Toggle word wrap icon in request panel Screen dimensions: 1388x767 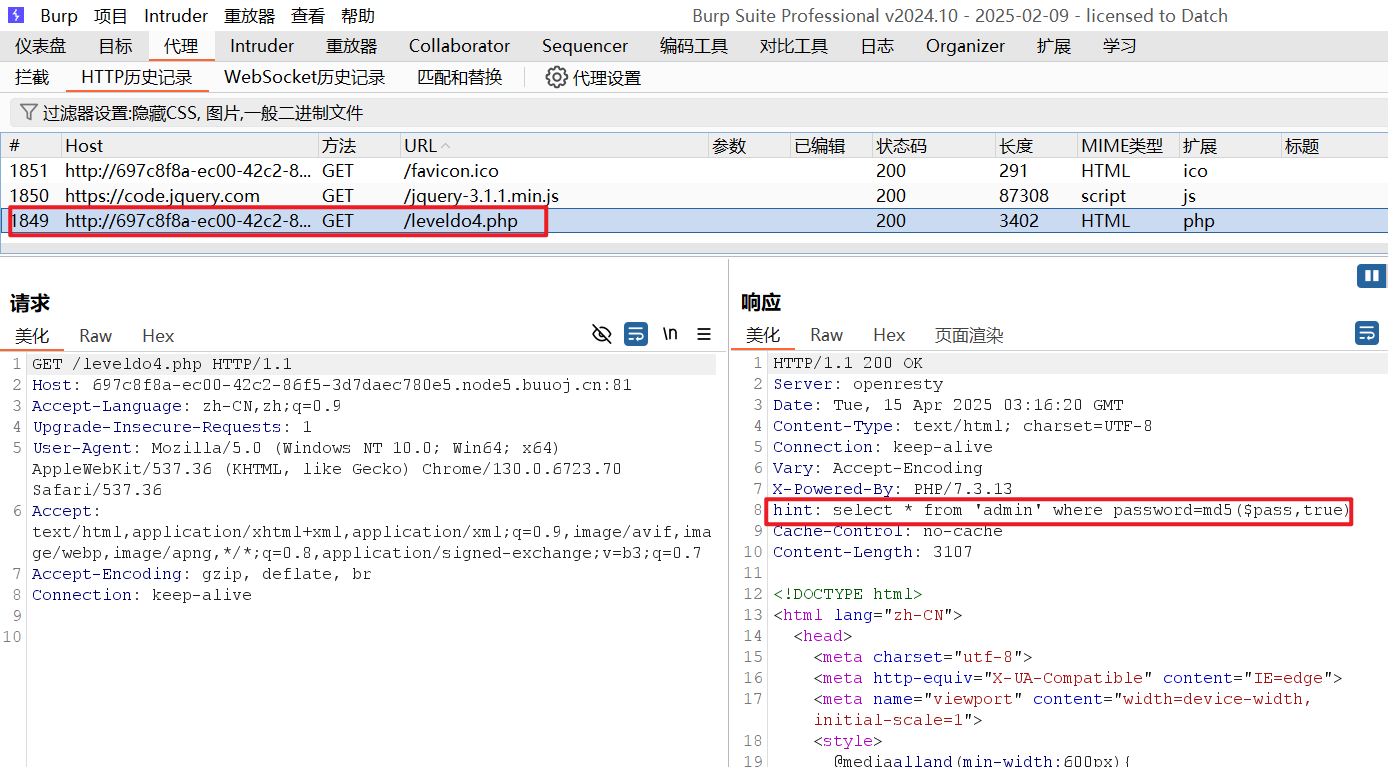point(636,334)
